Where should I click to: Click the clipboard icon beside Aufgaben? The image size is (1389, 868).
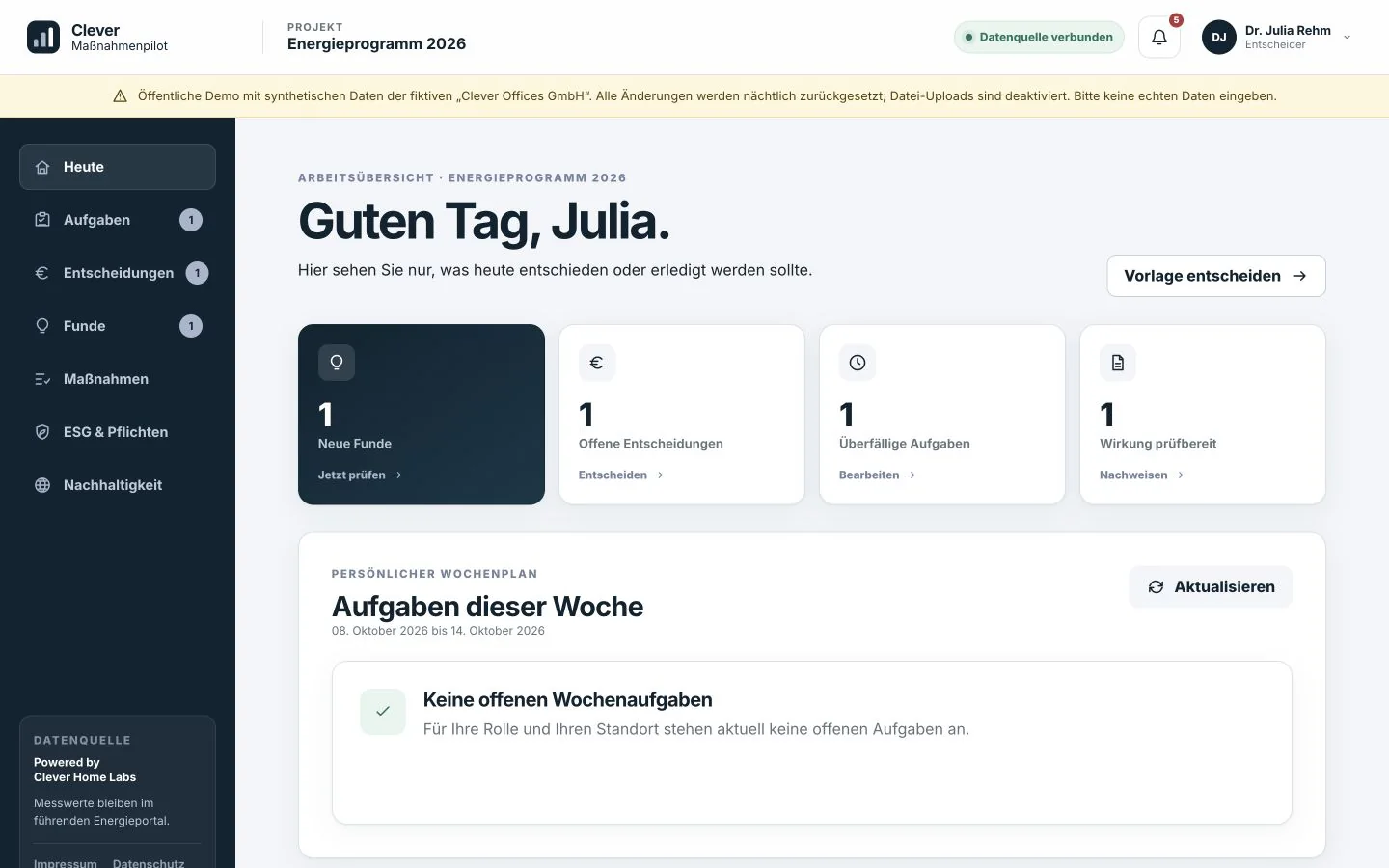point(42,220)
